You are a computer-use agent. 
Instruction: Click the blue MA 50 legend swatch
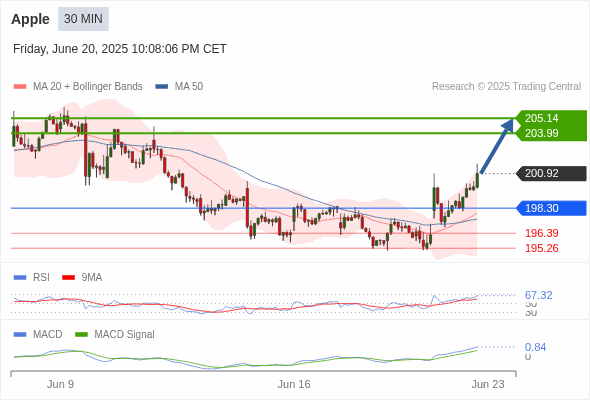[162, 87]
